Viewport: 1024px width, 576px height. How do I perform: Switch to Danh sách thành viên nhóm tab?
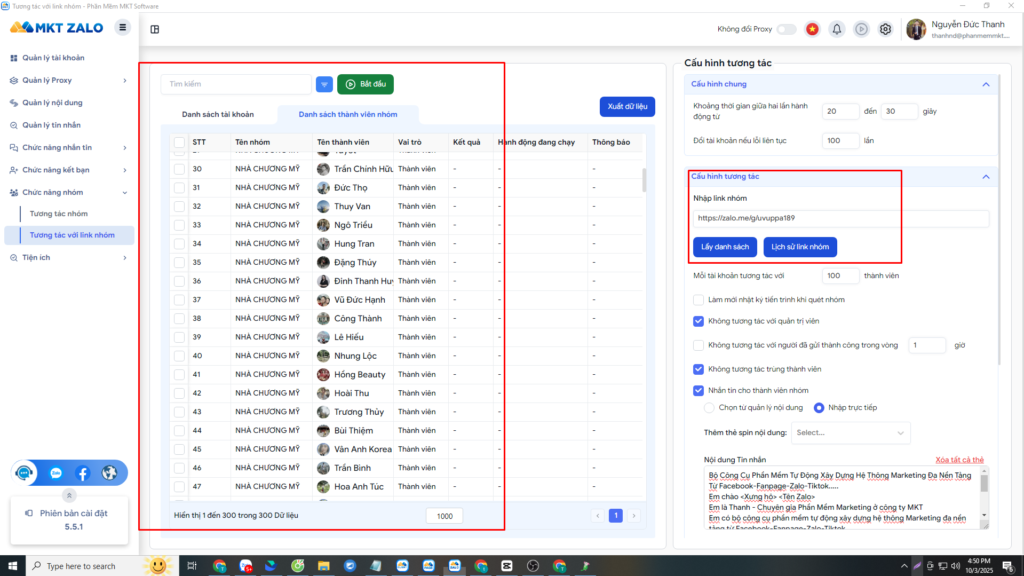pos(347,114)
